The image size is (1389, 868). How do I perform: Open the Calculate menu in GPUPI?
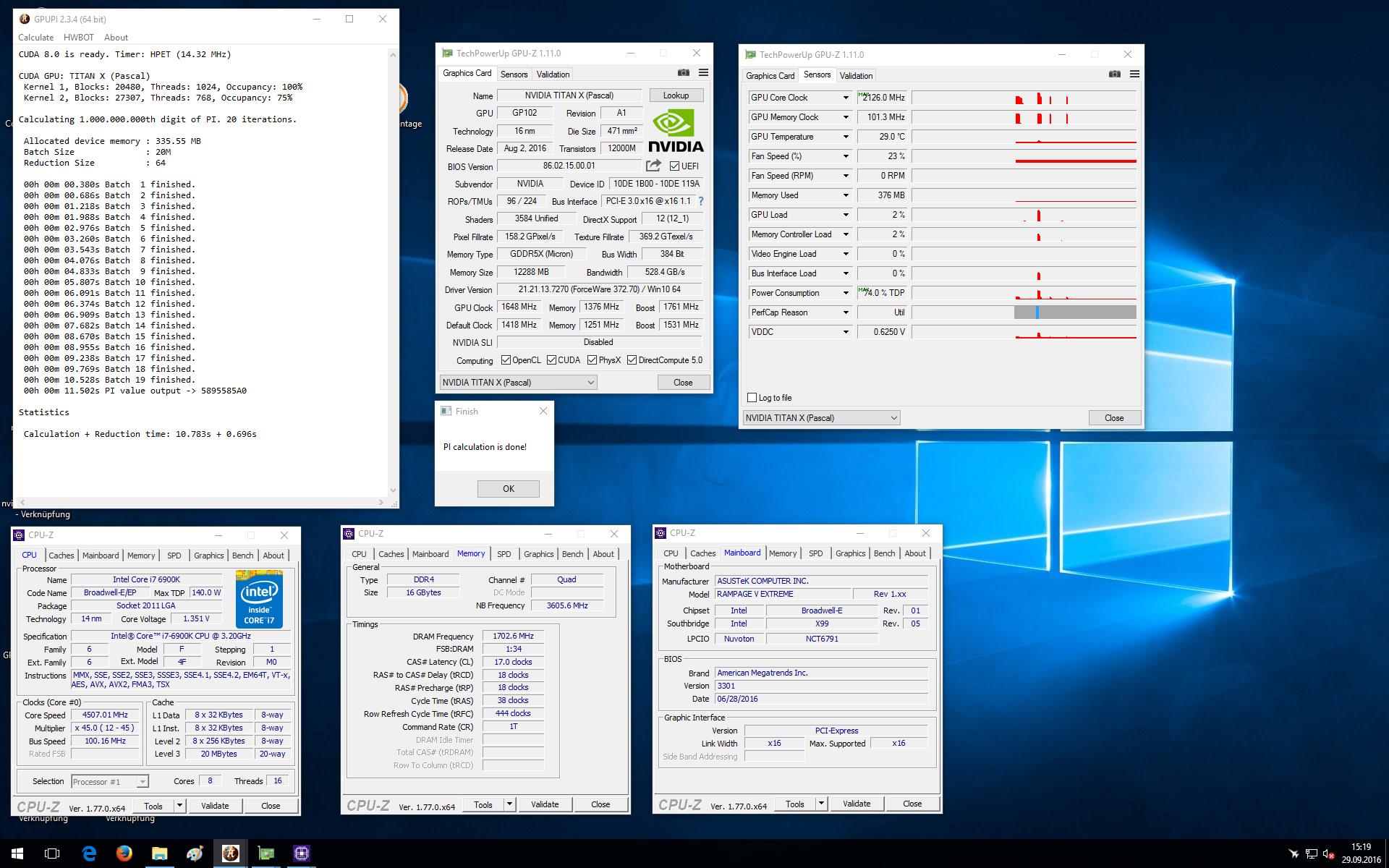tap(35, 37)
